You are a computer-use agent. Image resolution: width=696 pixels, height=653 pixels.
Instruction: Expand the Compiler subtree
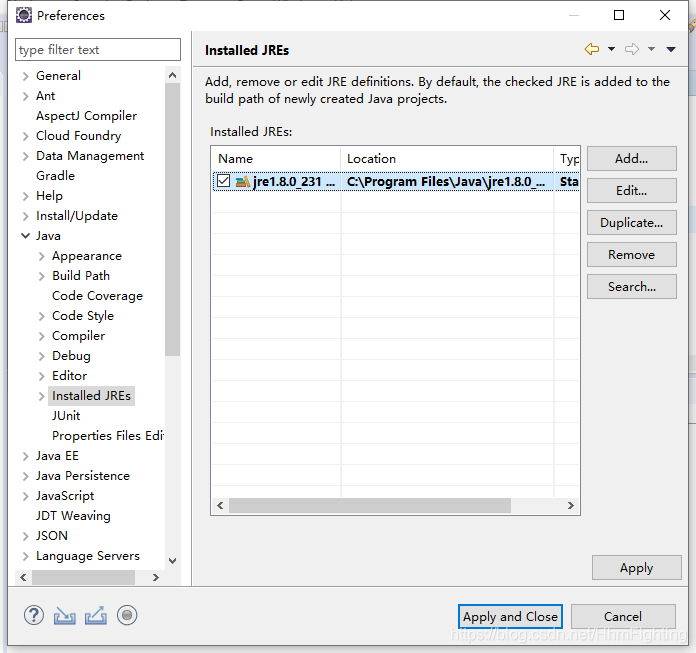coord(42,336)
